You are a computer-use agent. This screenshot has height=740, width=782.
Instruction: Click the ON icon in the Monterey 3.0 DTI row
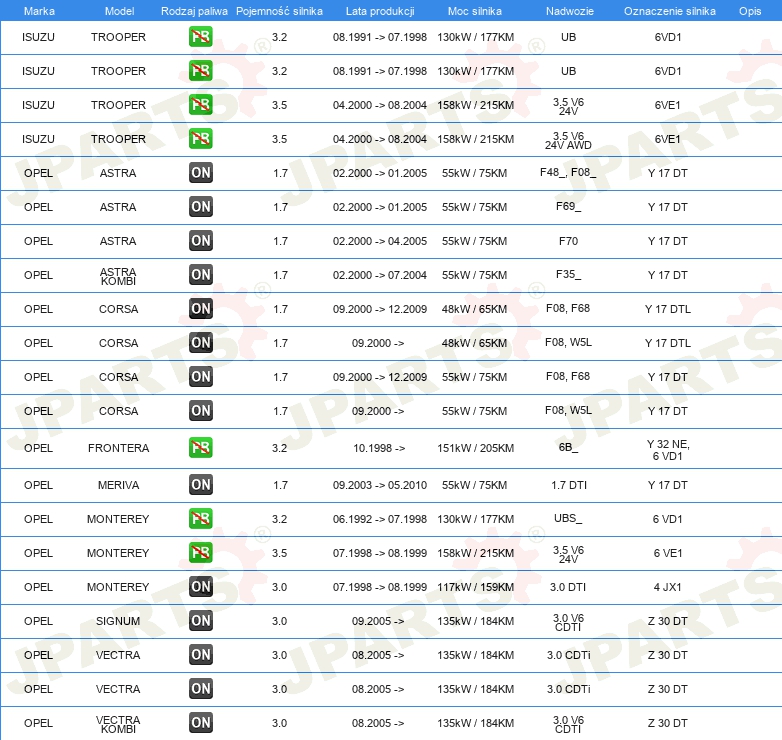coord(200,586)
